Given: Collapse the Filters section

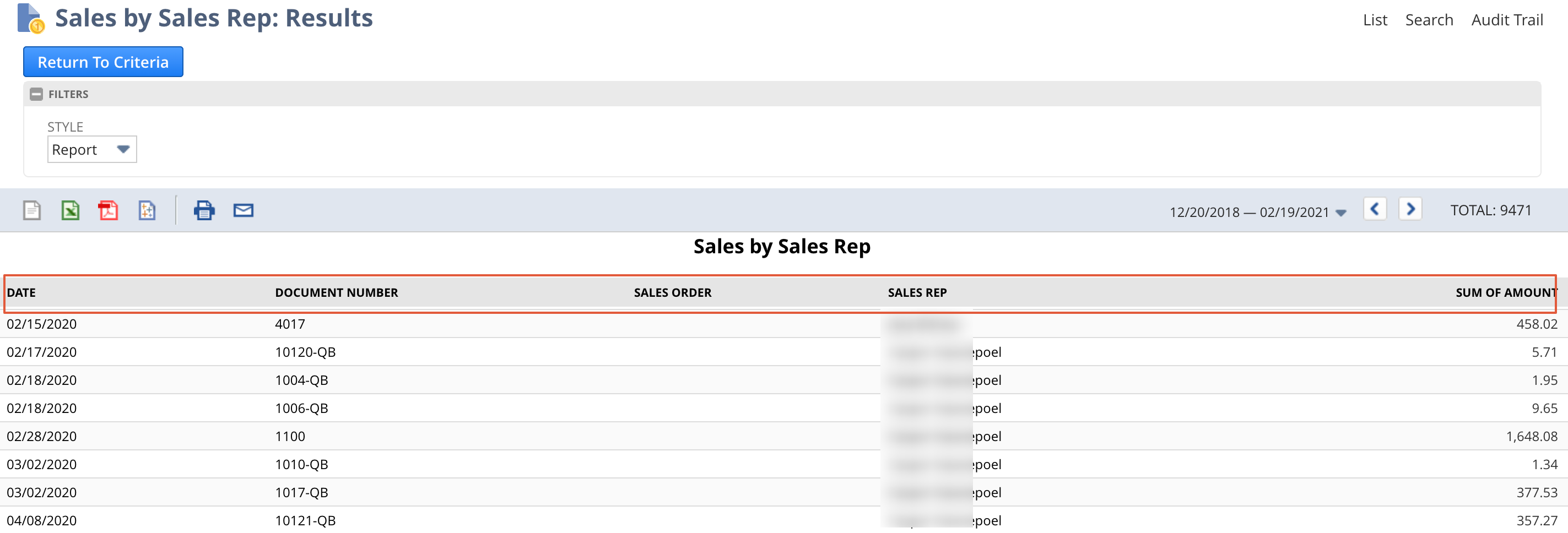Looking at the screenshot, I should 36,94.
